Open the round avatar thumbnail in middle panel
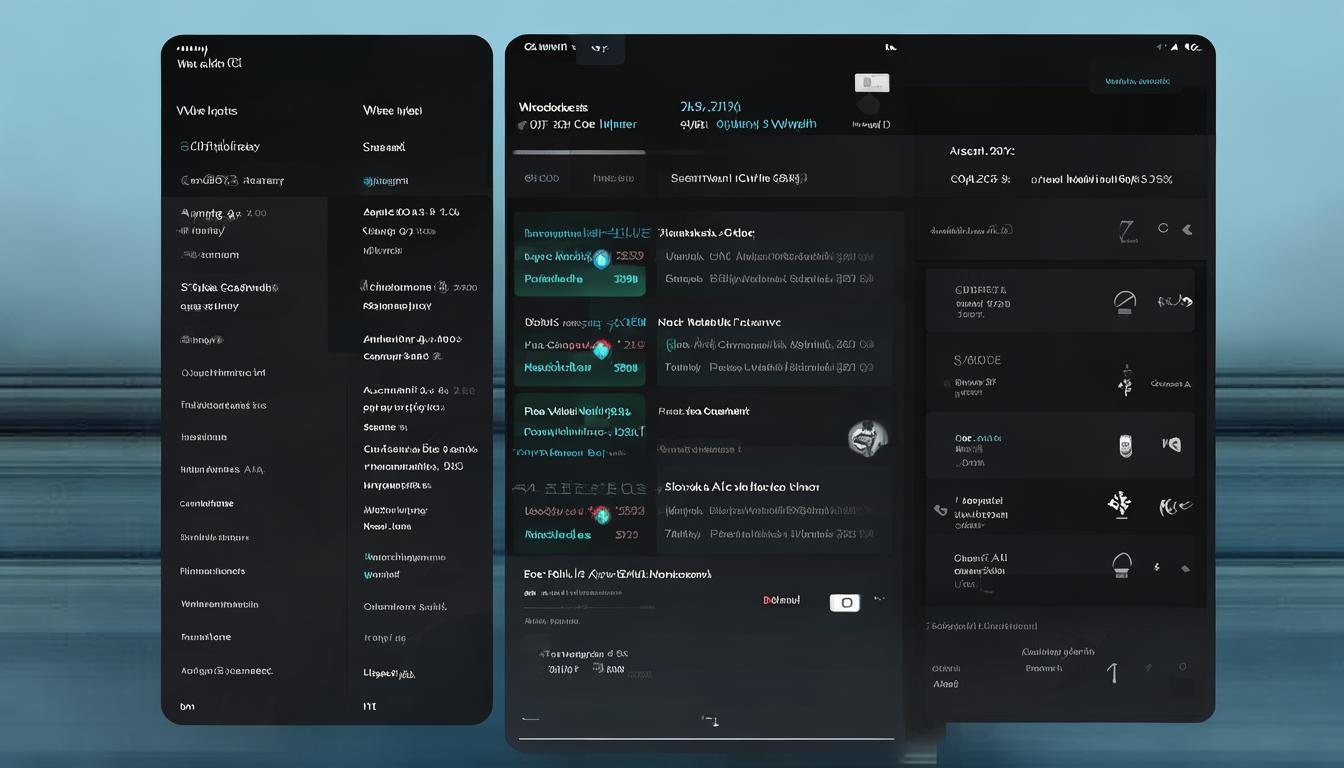 click(867, 437)
